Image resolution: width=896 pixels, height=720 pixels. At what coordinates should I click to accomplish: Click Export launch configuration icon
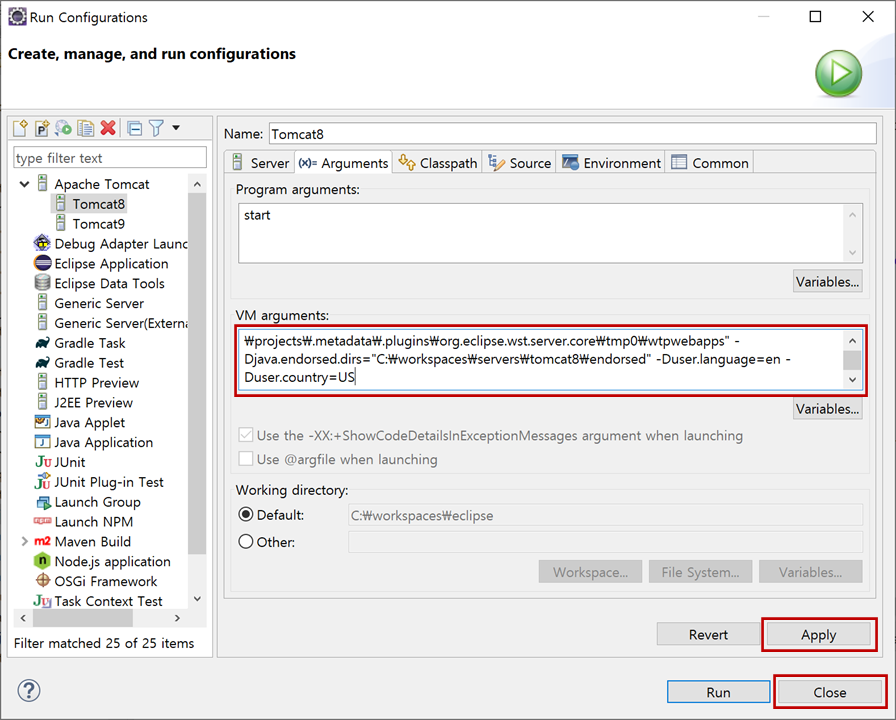(63, 128)
